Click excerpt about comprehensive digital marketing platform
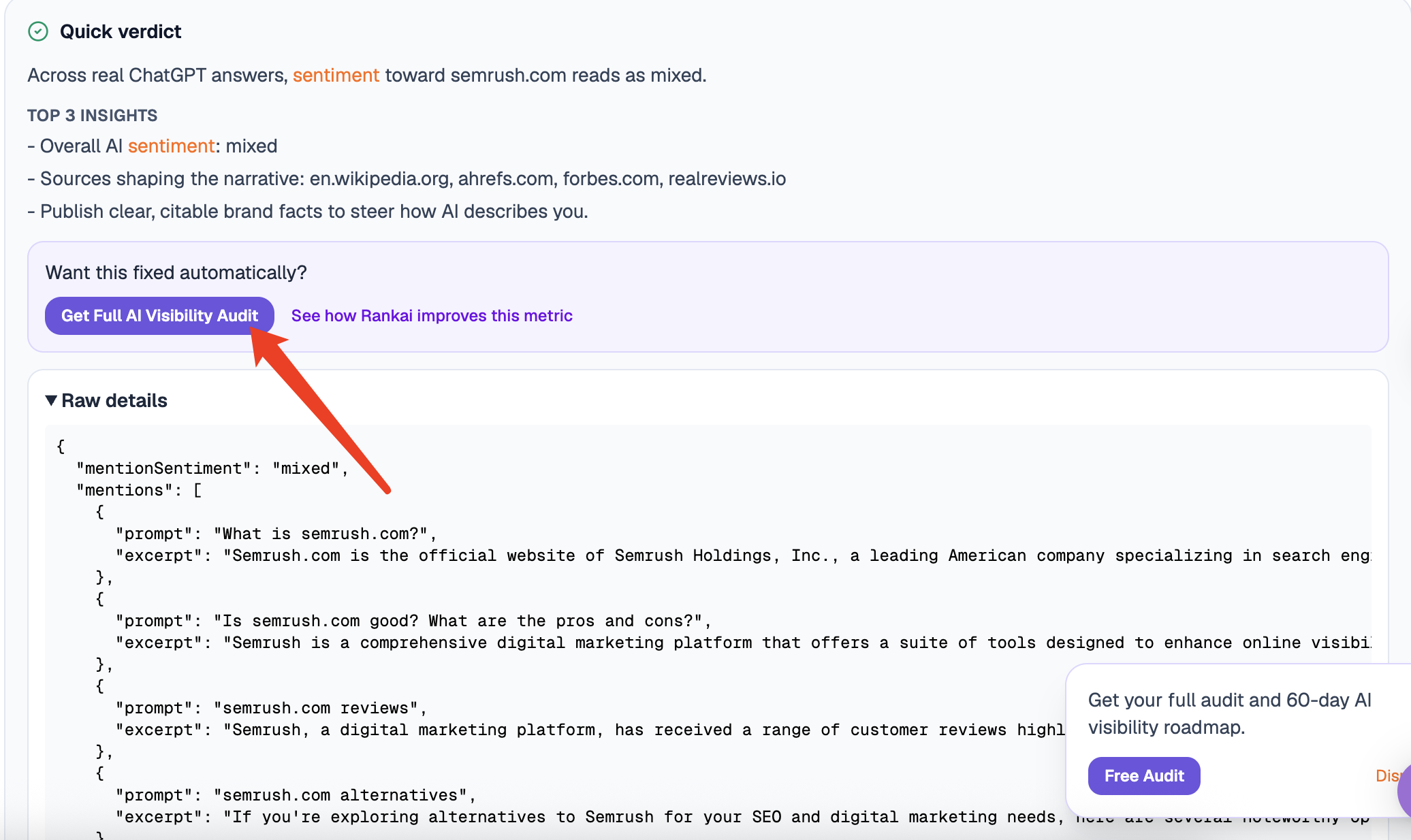Screen dimensions: 1411x840 point(742,643)
